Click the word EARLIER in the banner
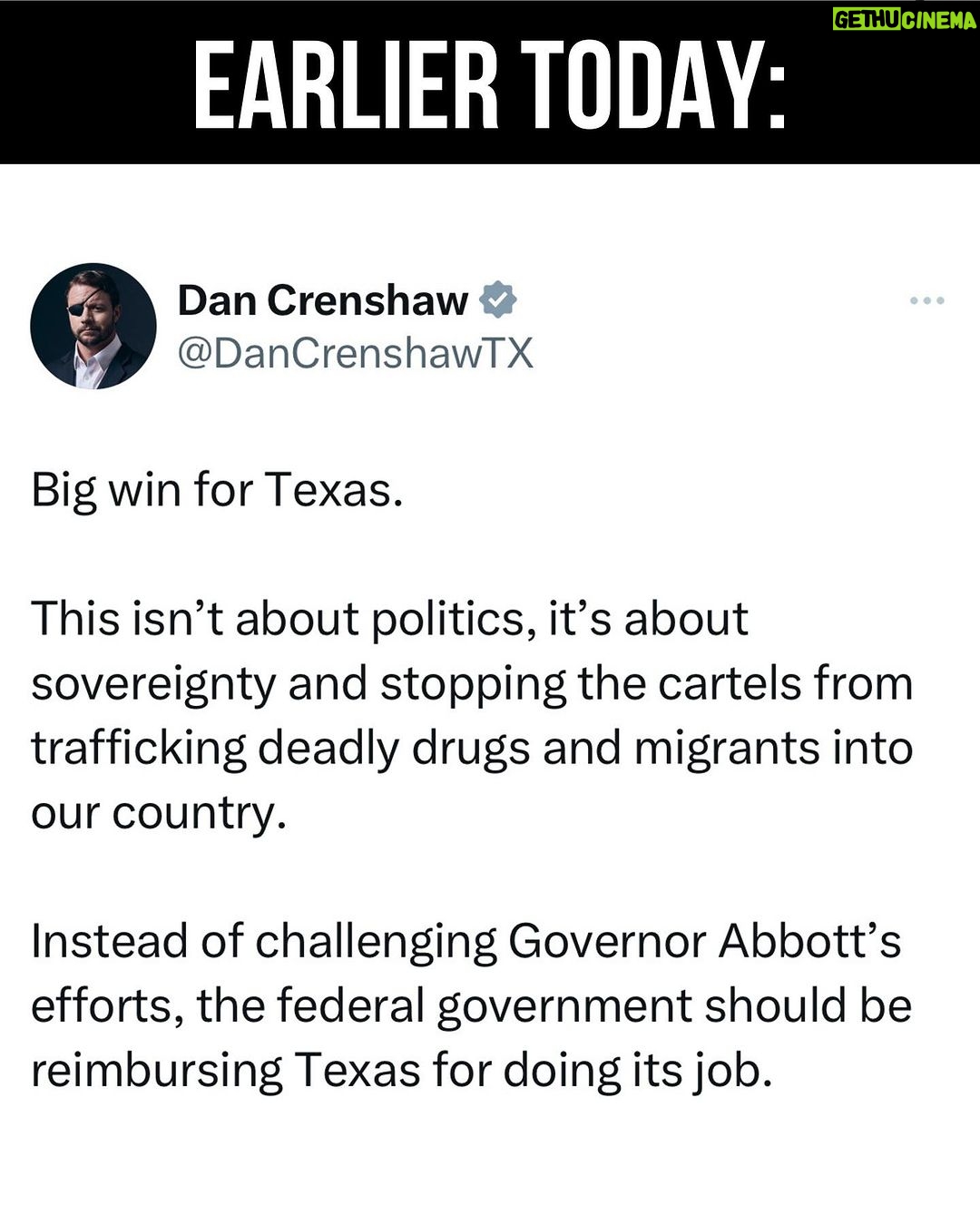This screenshot has height=1225, width=980. pyautogui.click(x=347, y=86)
